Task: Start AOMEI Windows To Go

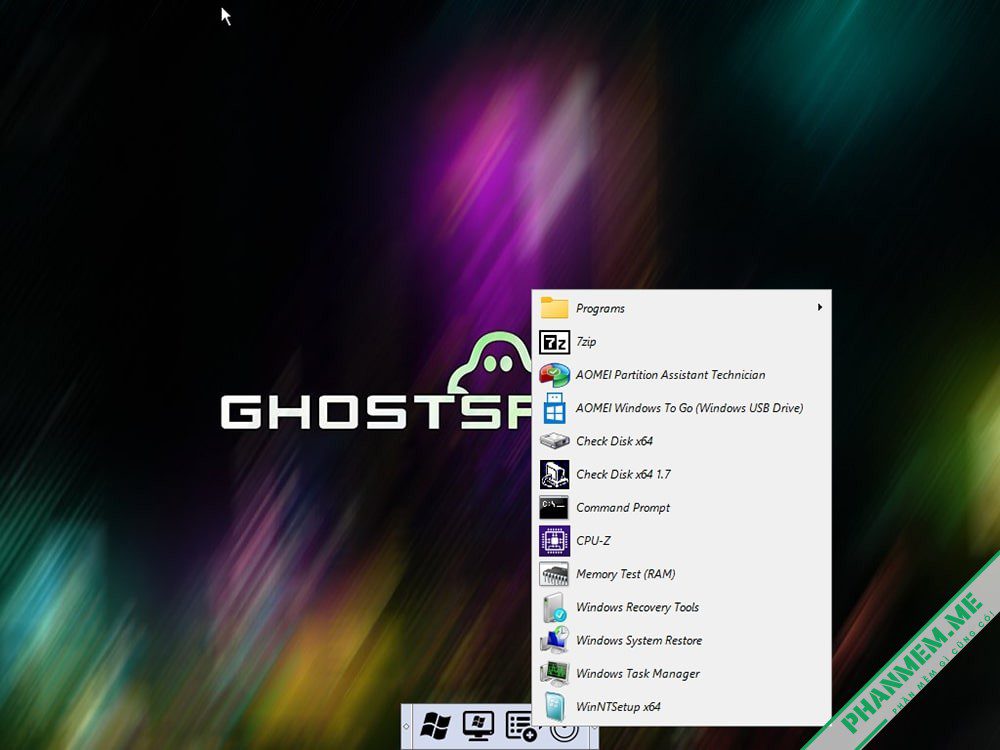Action: coord(681,408)
